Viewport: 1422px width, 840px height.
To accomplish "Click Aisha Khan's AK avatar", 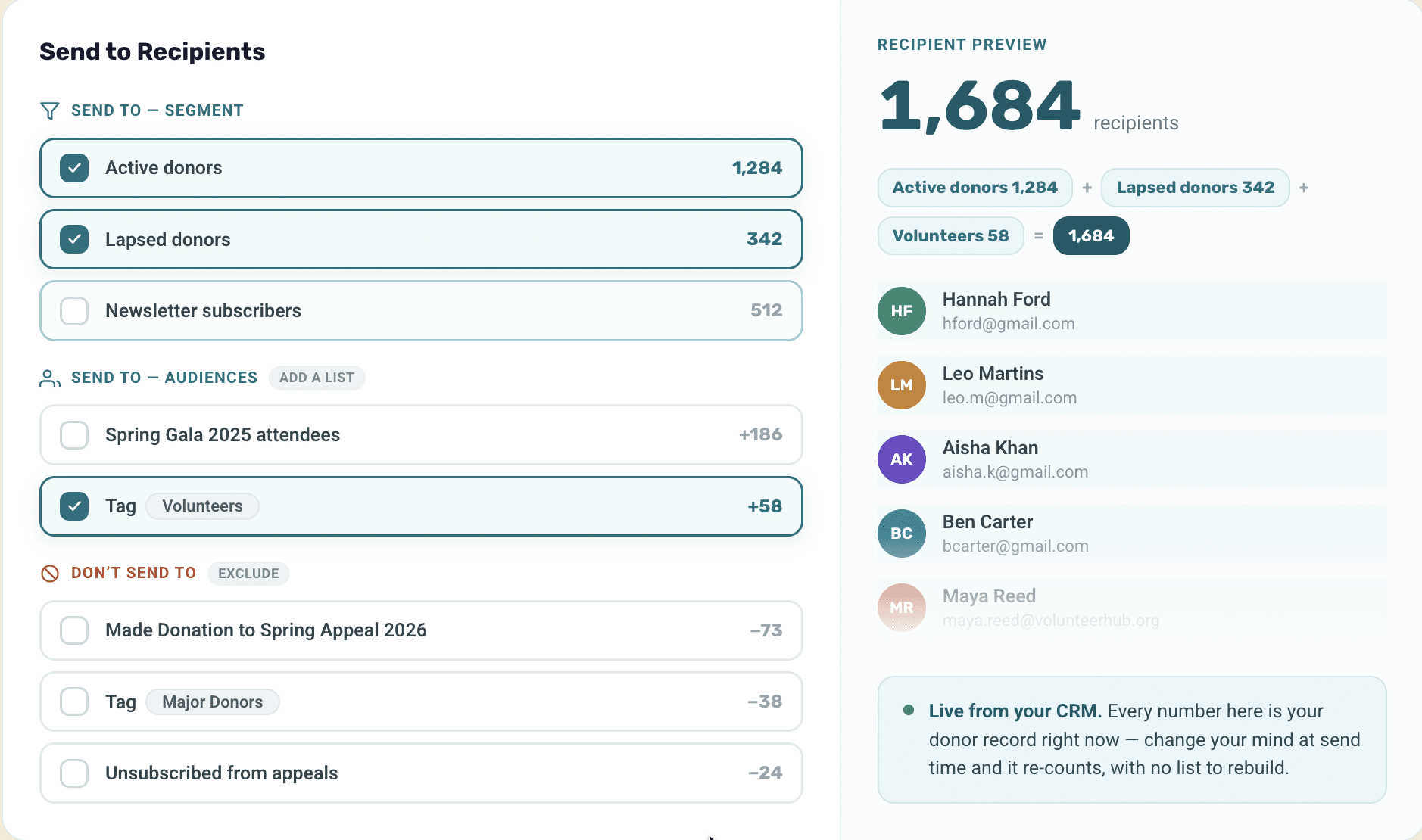I will pos(901,459).
